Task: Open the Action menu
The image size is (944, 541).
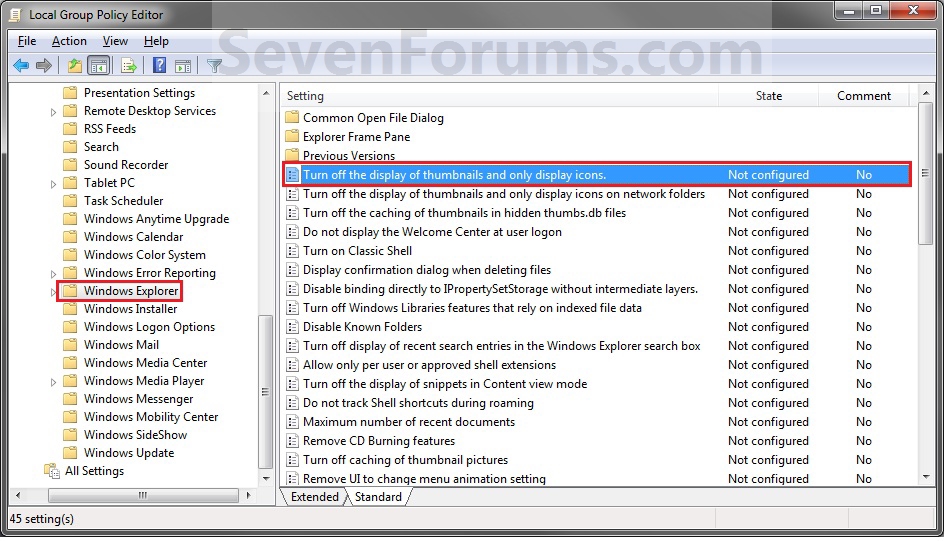Action: point(69,41)
